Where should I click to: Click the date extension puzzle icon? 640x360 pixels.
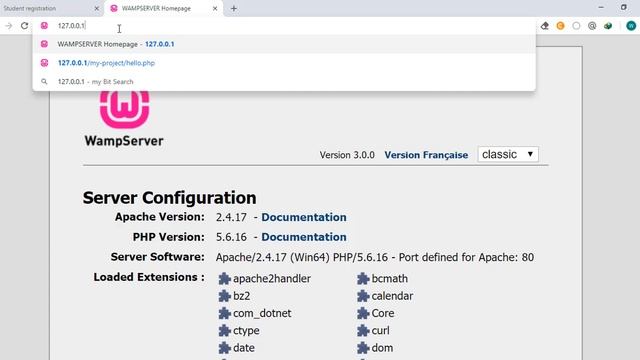(x=224, y=348)
